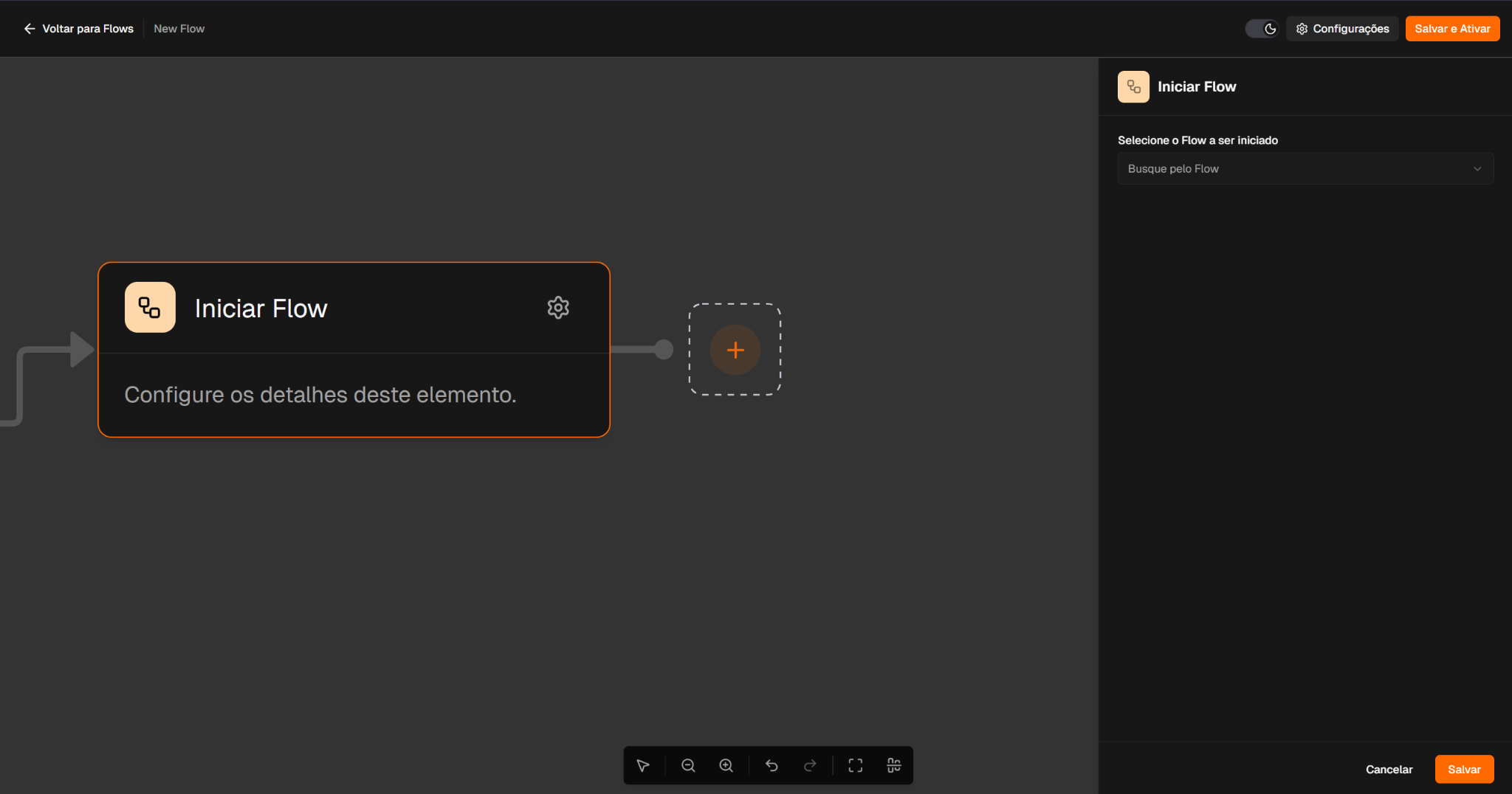Viewport: 1512px width, 794px height.
Task: Click the New Flow title text
Action: pos(179,29)
